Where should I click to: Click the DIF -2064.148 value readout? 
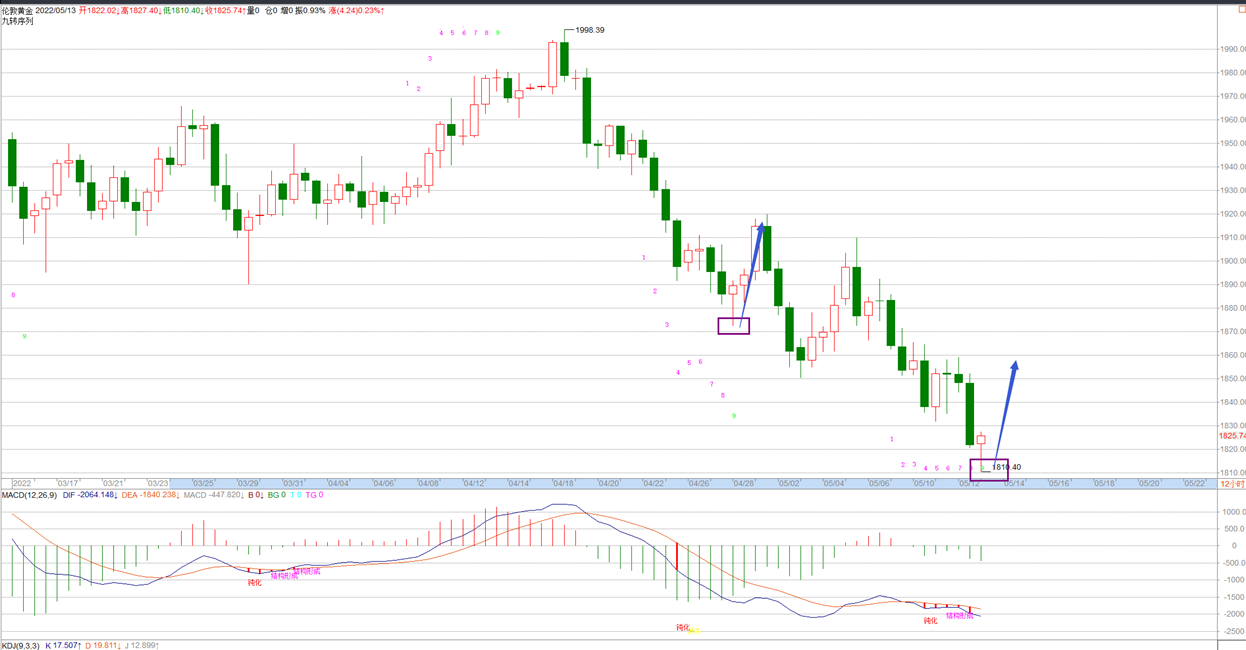(90, 495)
